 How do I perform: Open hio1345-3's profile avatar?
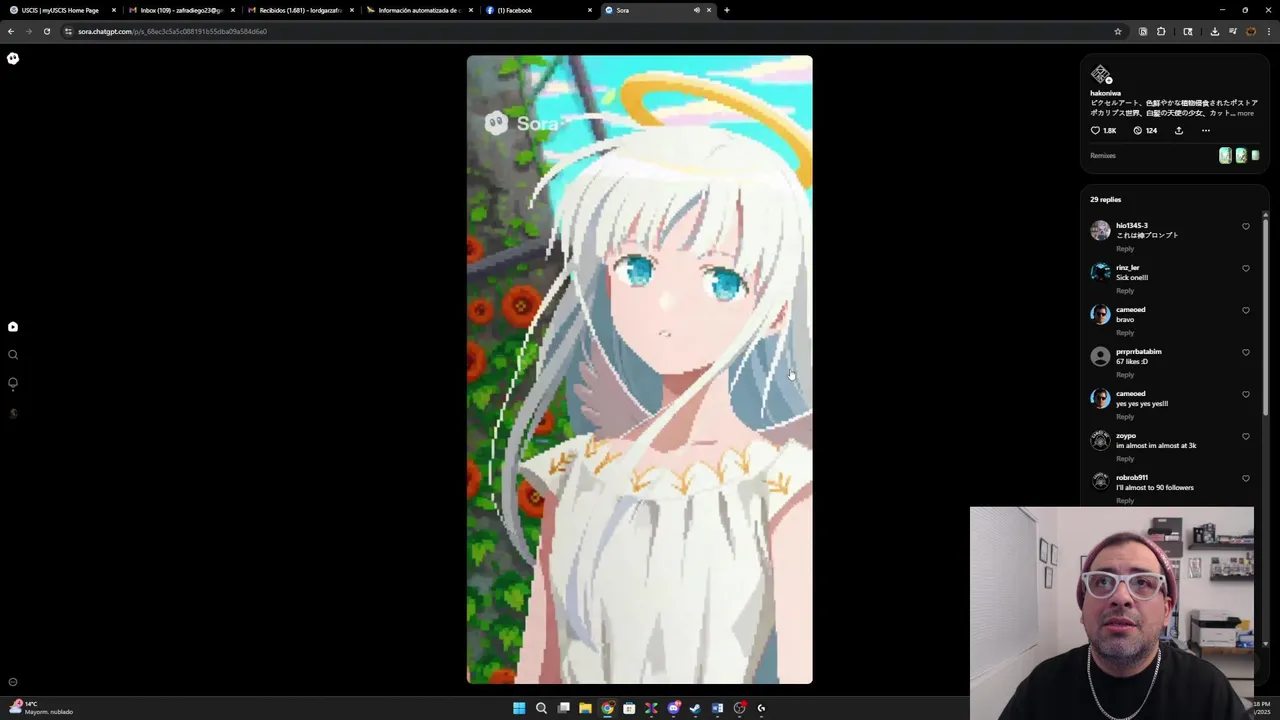tap(1100, 230)
